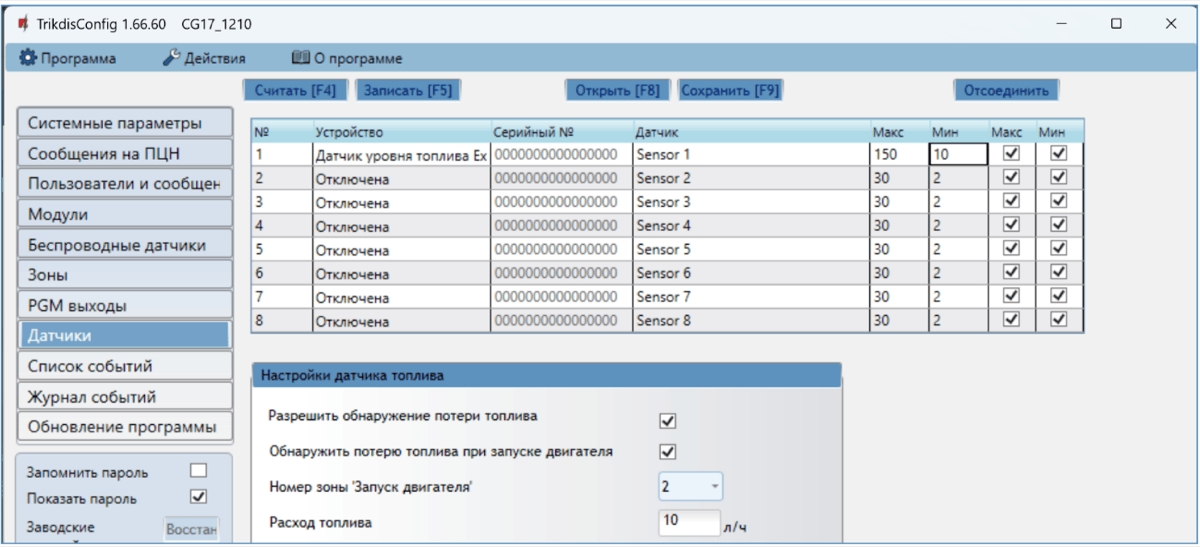
Task: Click the TrikdisConfig app icon in title bar
Action: coord(22,24)
